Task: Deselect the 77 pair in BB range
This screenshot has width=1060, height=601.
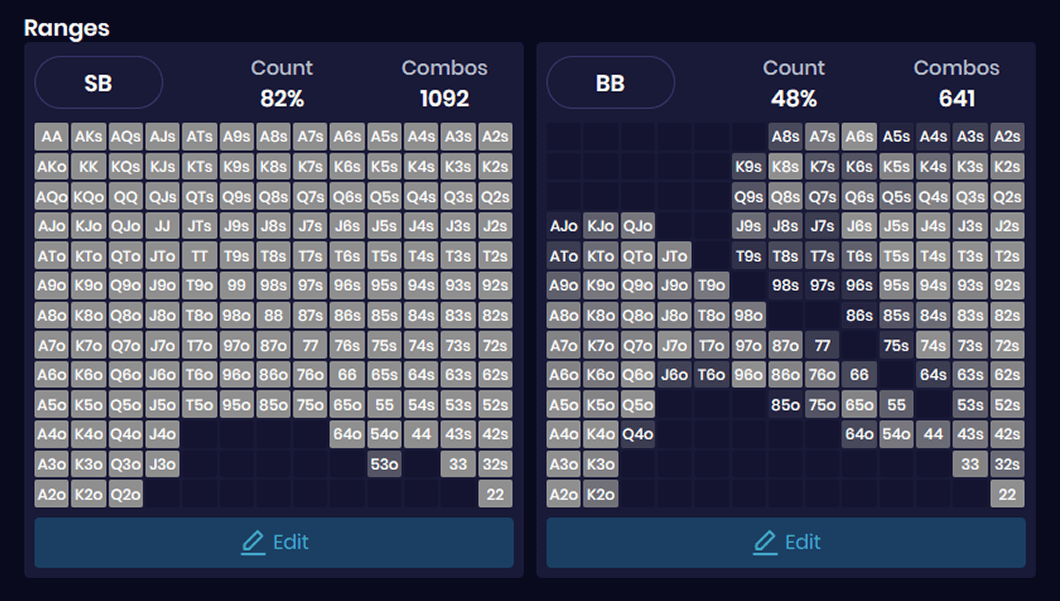Action: [822, 345]
